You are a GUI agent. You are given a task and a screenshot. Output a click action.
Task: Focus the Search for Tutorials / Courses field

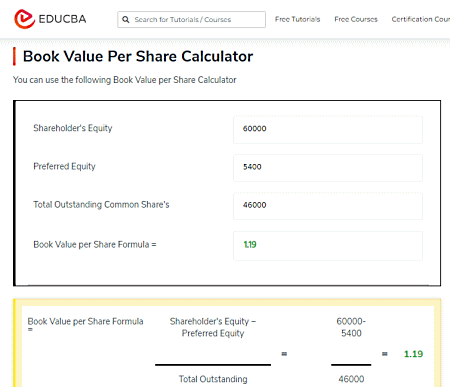(x=191, y=19)
